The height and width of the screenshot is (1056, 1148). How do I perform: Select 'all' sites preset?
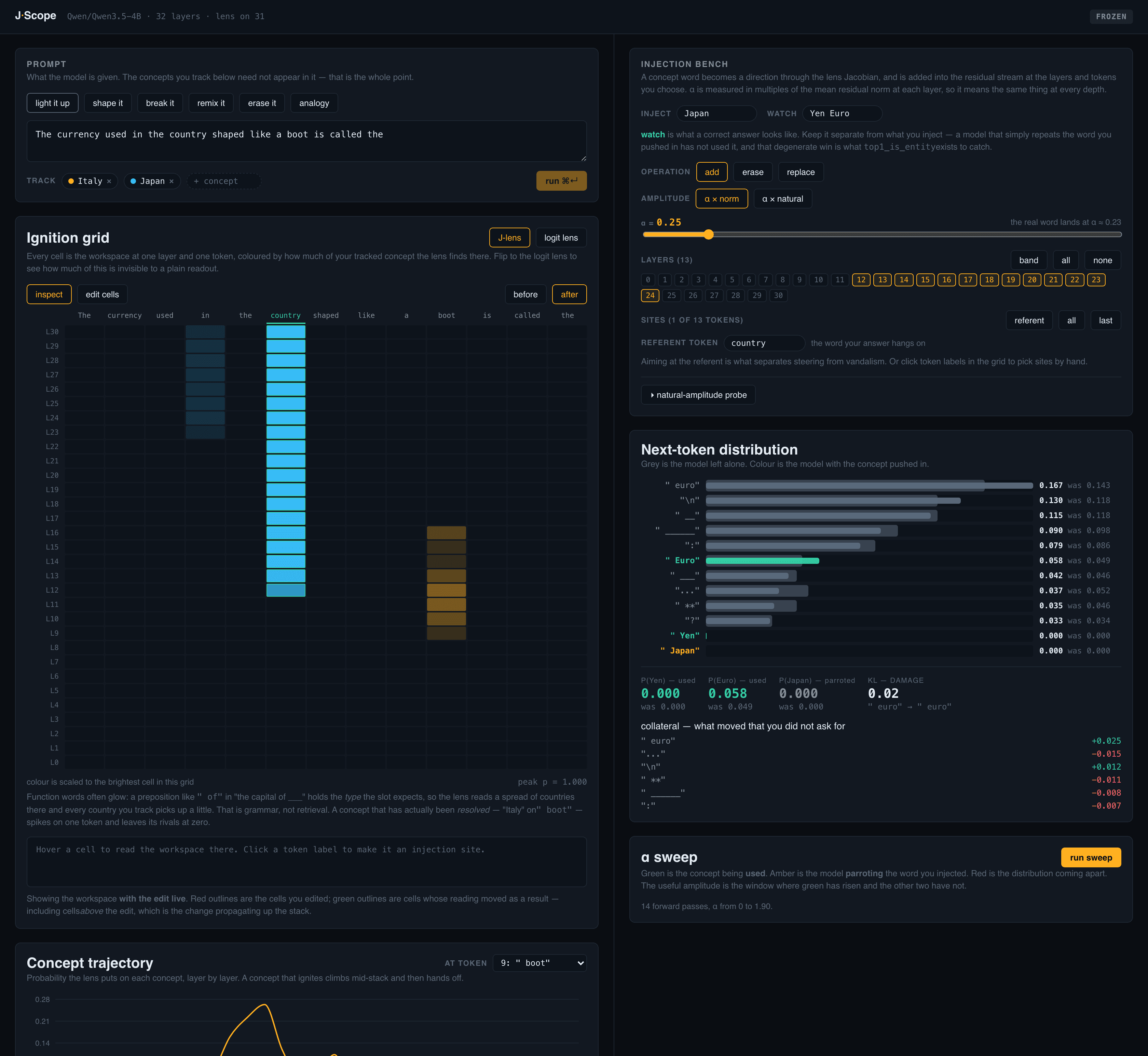click(x=1071, y=321)
